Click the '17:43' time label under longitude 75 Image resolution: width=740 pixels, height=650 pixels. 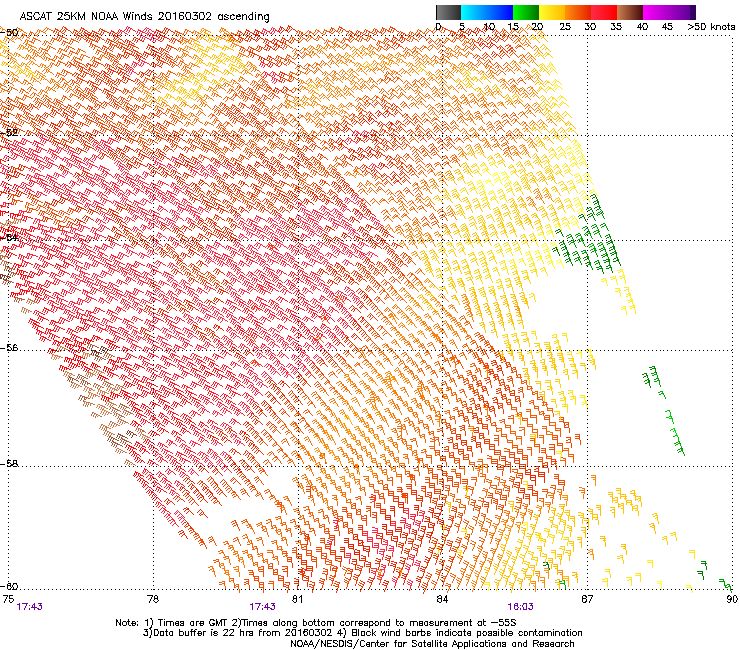pos(29,607)
